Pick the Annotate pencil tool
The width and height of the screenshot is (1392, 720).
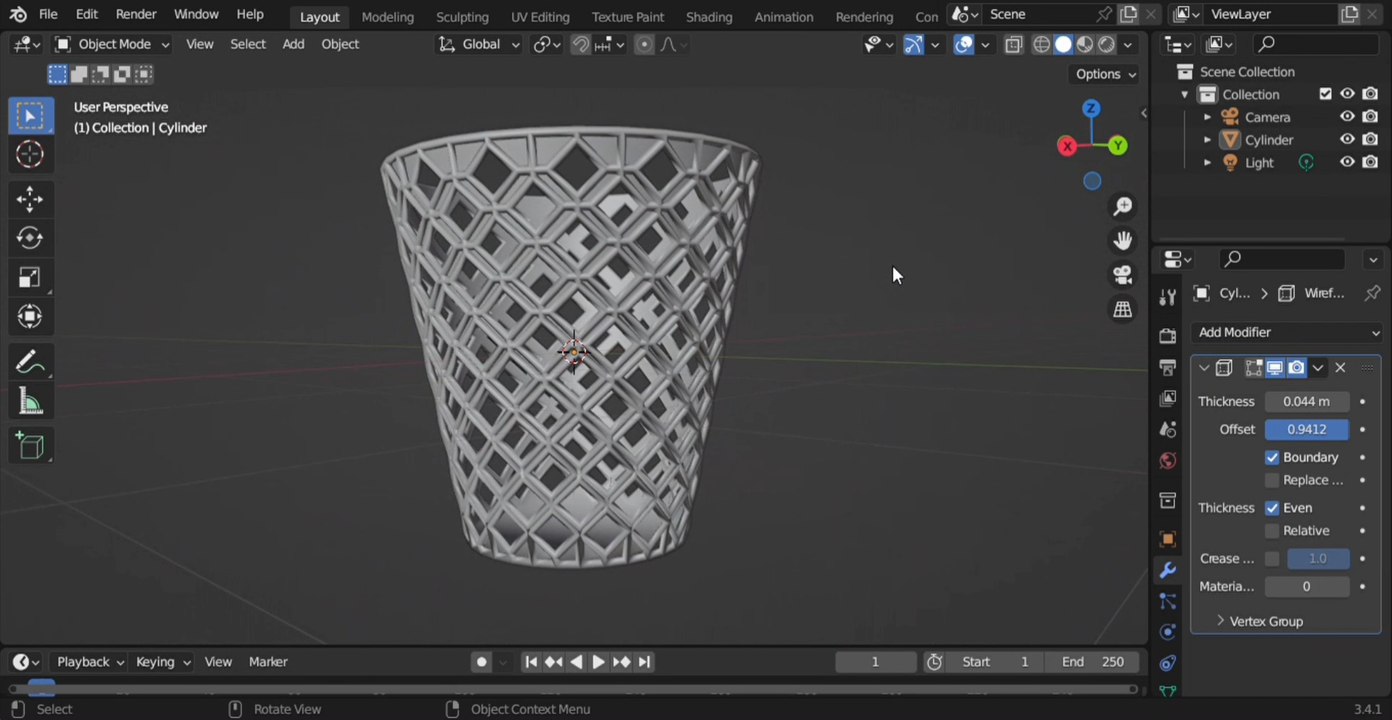click(30, 362)
